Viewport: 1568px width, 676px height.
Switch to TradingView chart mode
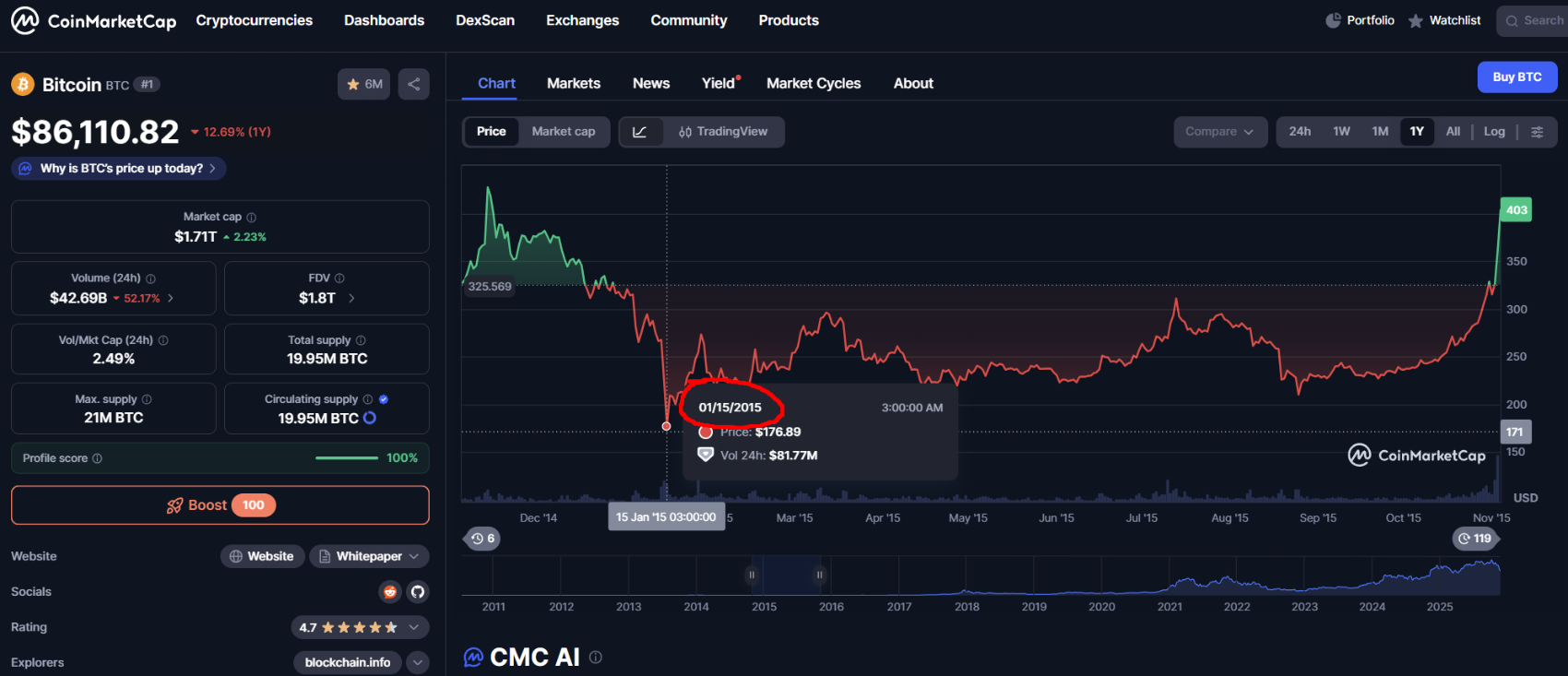[x=723, y=132]
